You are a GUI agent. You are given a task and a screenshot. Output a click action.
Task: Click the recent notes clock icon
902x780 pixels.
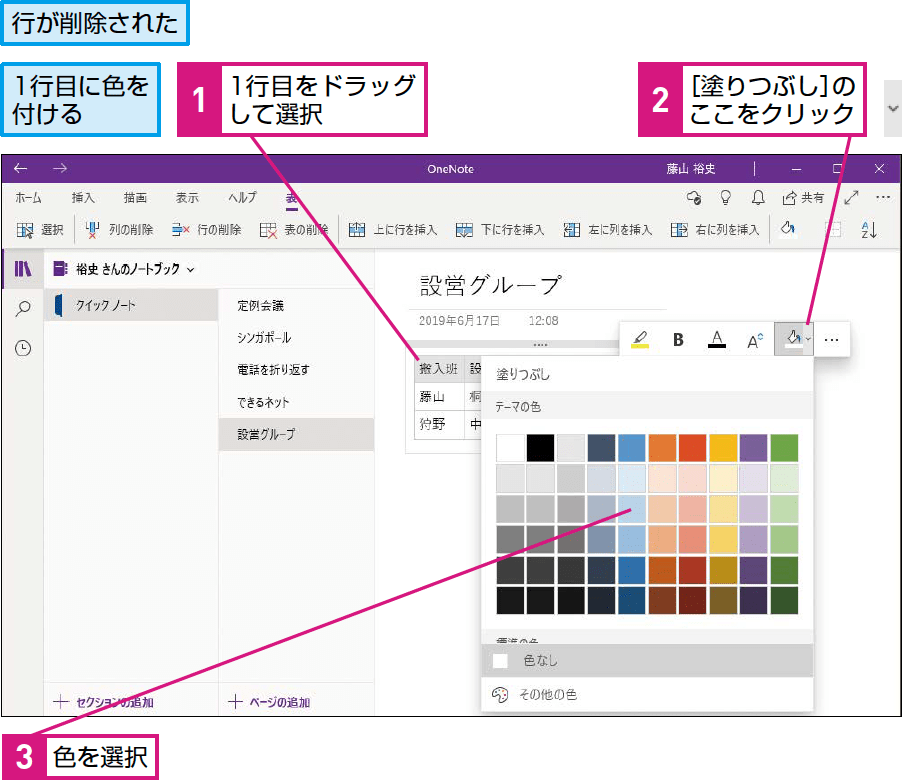click(x=24, y=348)
